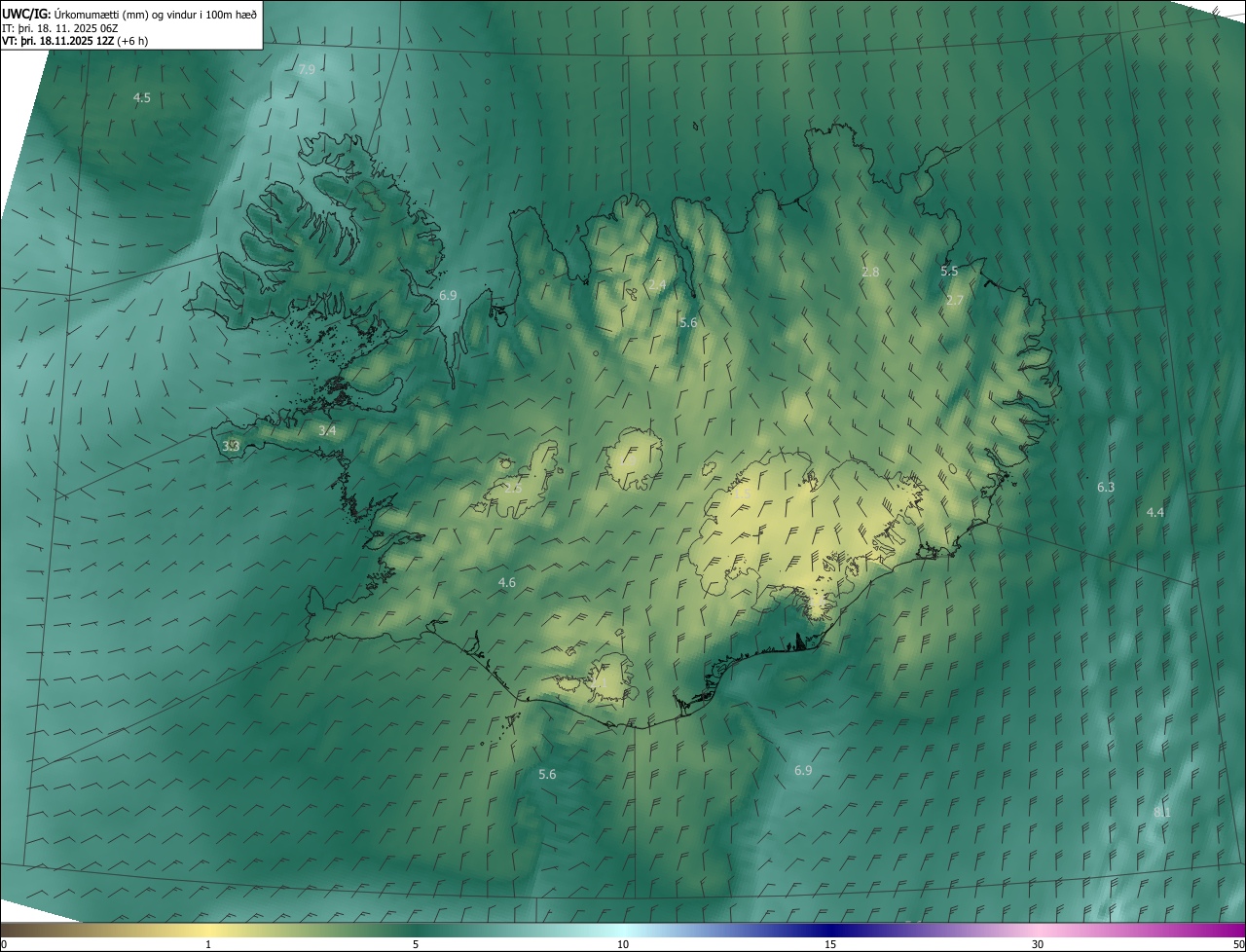This screenshot has width=1246, height=952.
Task: Click the 50 tick label on the color scale
Action: [x=1238, y=944]
